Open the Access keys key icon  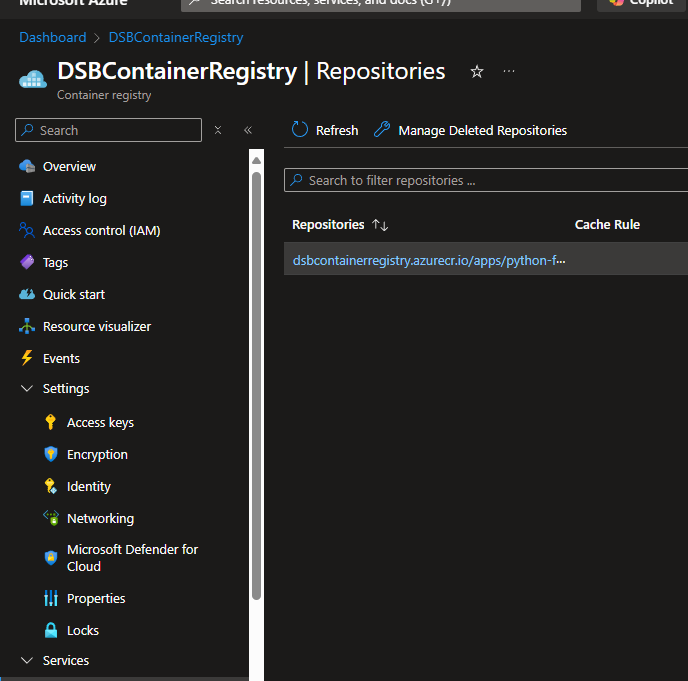(51, 422)
